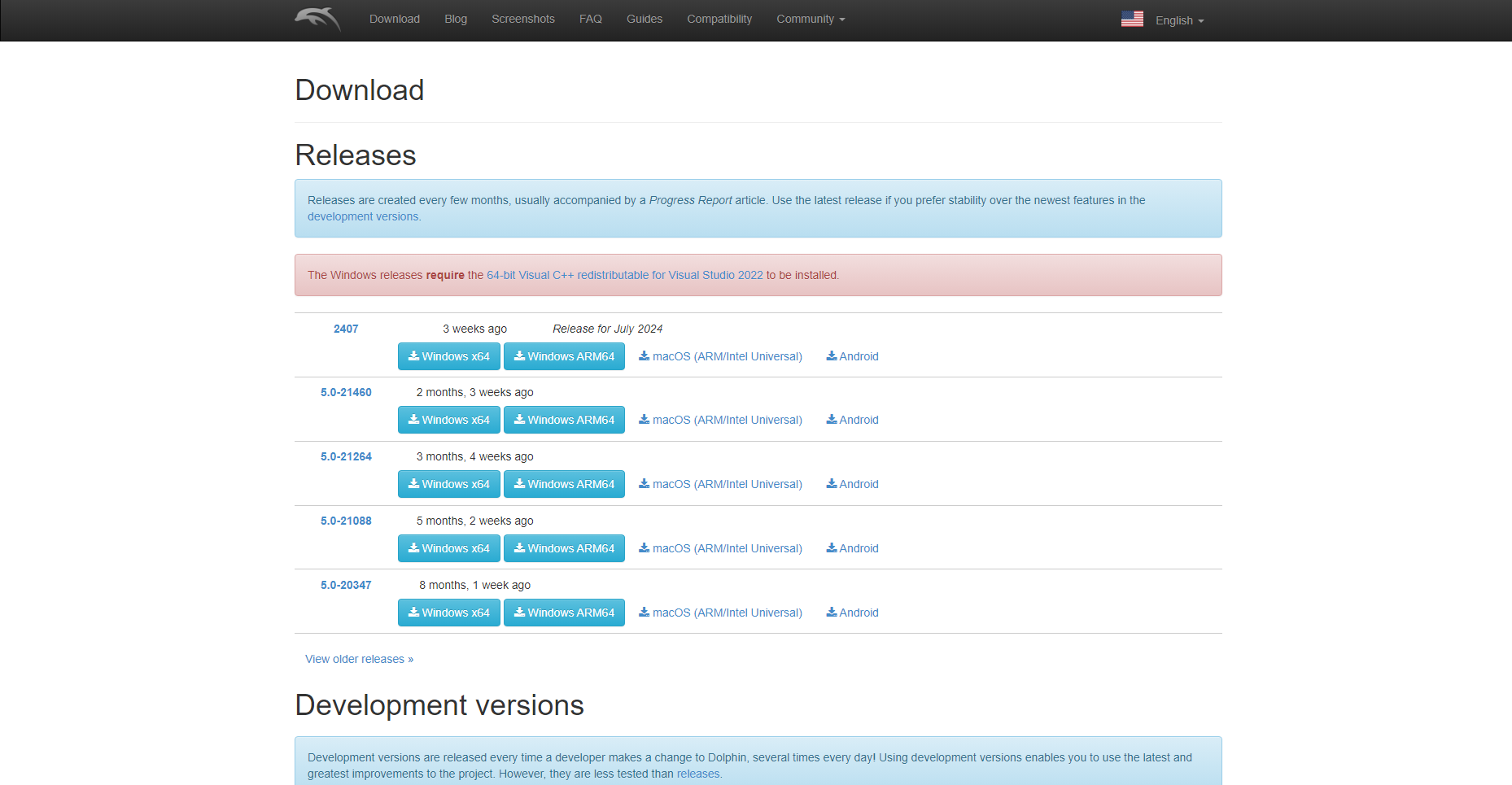Click 'Release for July 2024' text
This screenshot has height=785, width=1512.
pos(607,329)
